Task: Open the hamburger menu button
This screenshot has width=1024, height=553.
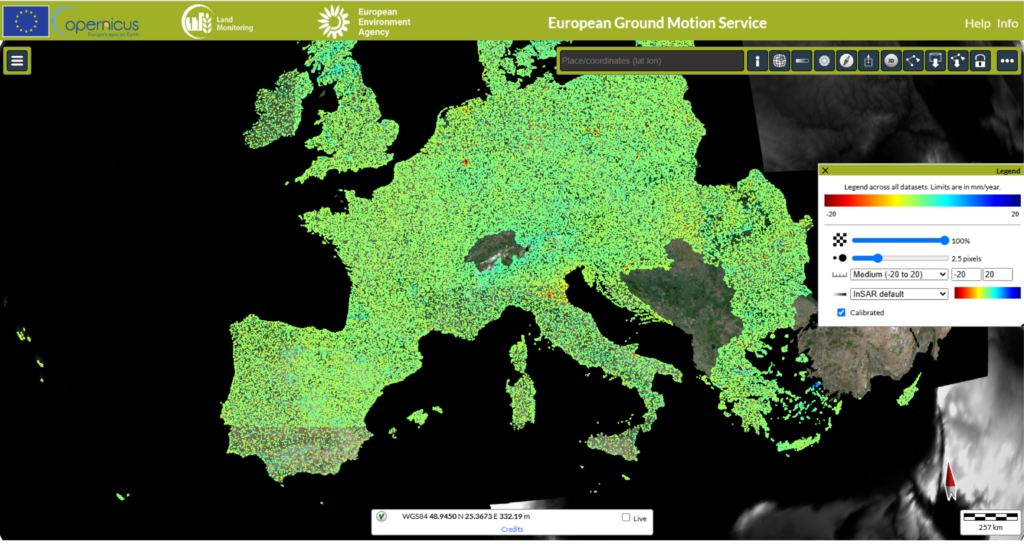Action: tap(17, 61)
